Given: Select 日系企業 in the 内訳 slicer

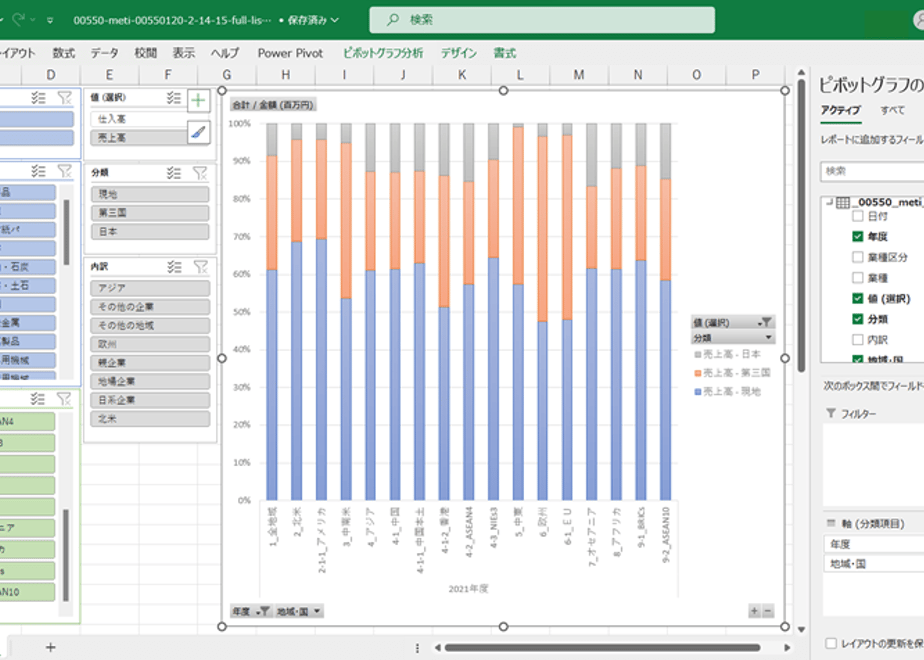Looking at the screenshot, I should click(150, 400).
